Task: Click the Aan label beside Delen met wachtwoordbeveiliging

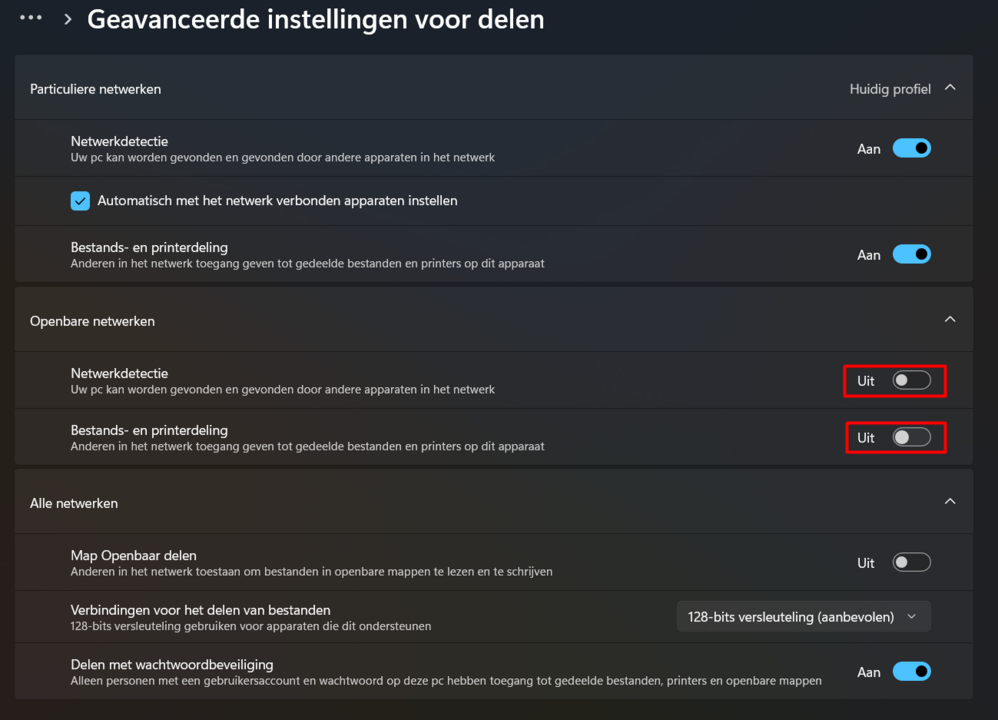Action: [867, 671]
